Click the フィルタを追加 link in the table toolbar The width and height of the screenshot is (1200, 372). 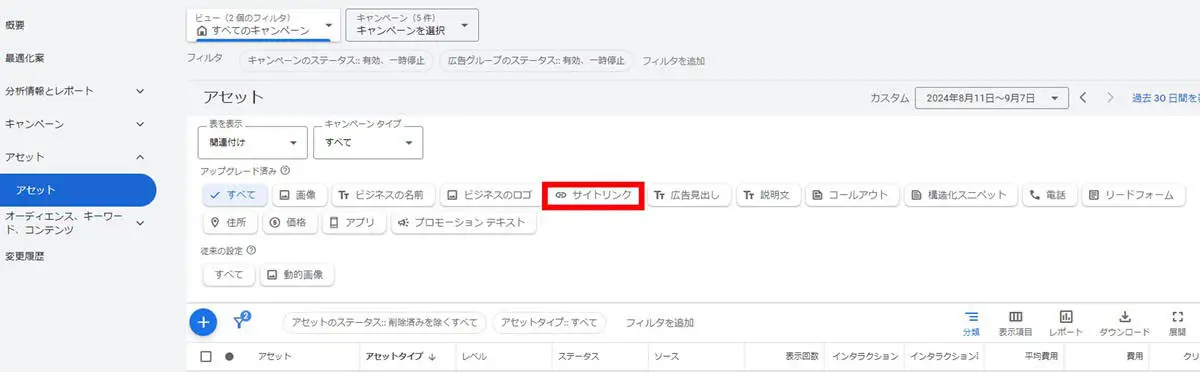click(x=659, y=323)
